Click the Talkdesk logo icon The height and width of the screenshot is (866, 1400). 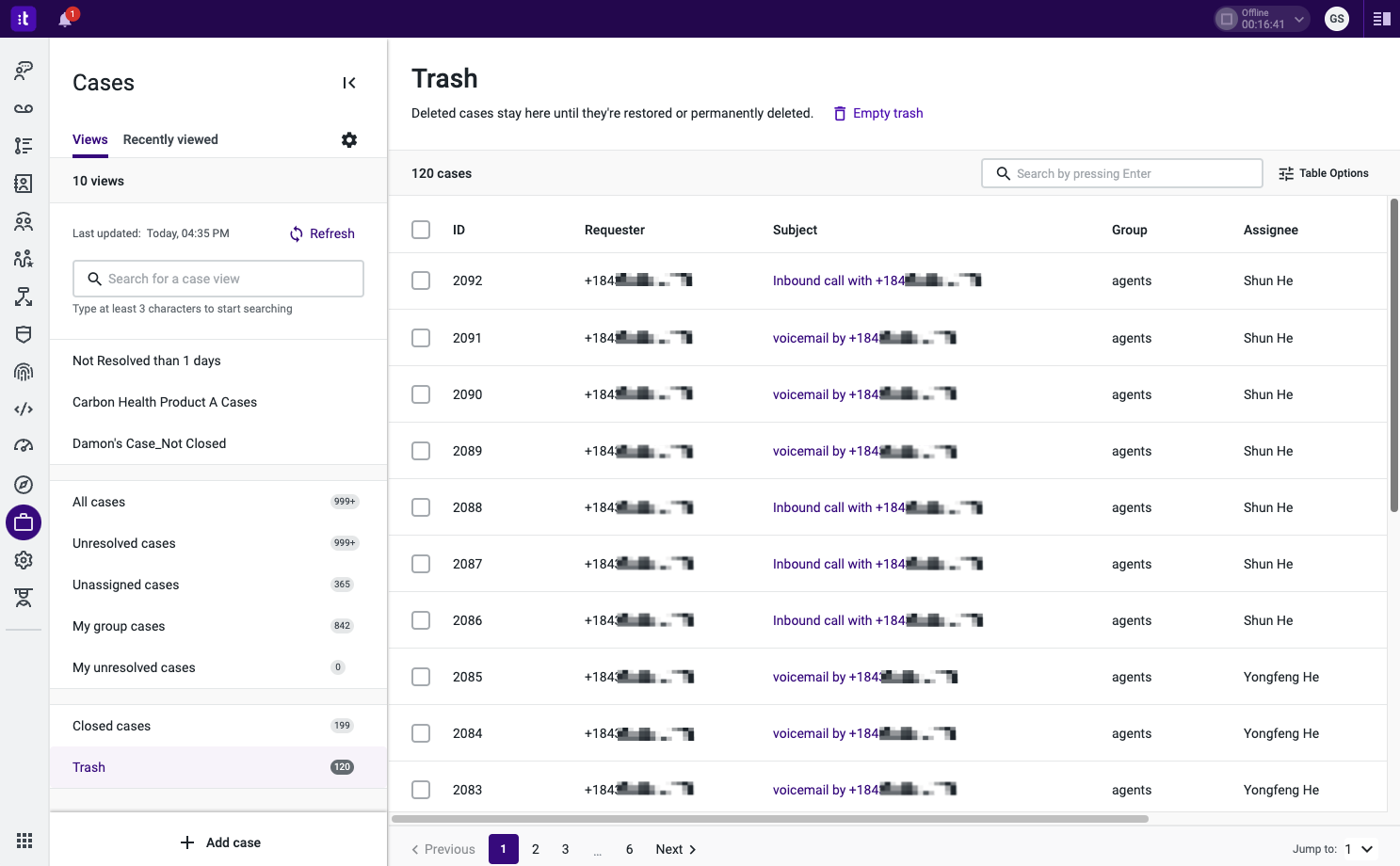(x=24, y=18)
